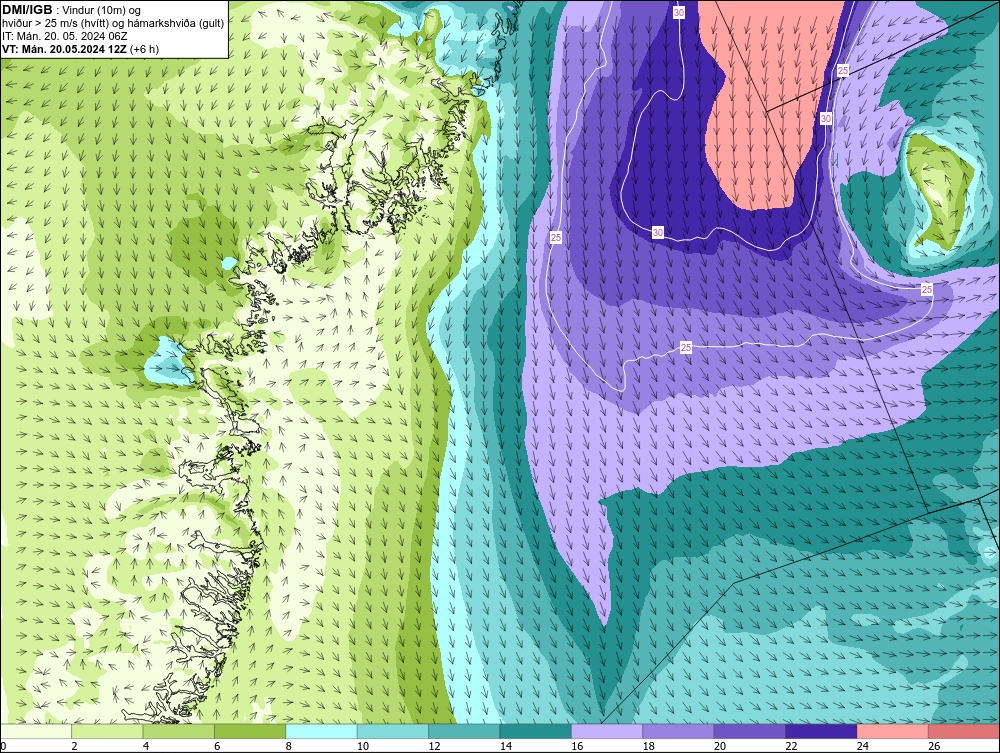This screenshot has height=753, width=1000.
Task: Click the medium purple 20–22 m/s legend swatch
Action: (x=750, y=731)
